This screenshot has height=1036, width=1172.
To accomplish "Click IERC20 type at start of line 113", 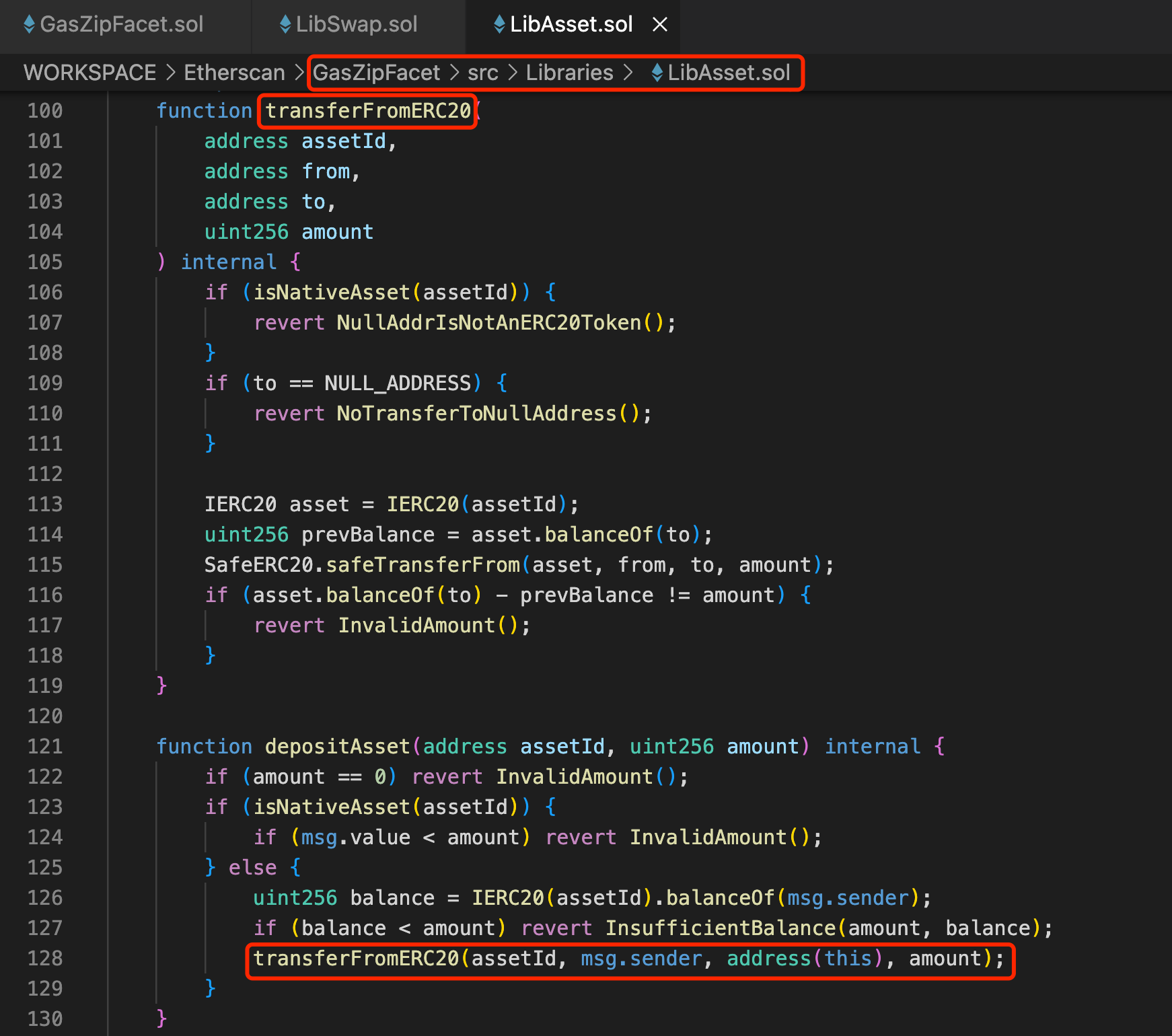I will click(240, 505).
